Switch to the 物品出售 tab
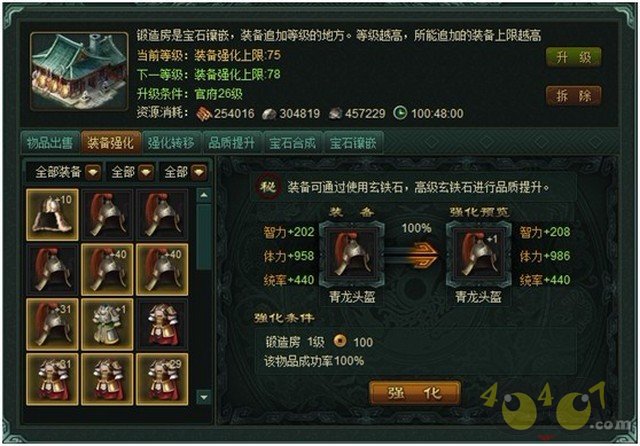Viewport: 640px width, 446px height. point(50,142)
